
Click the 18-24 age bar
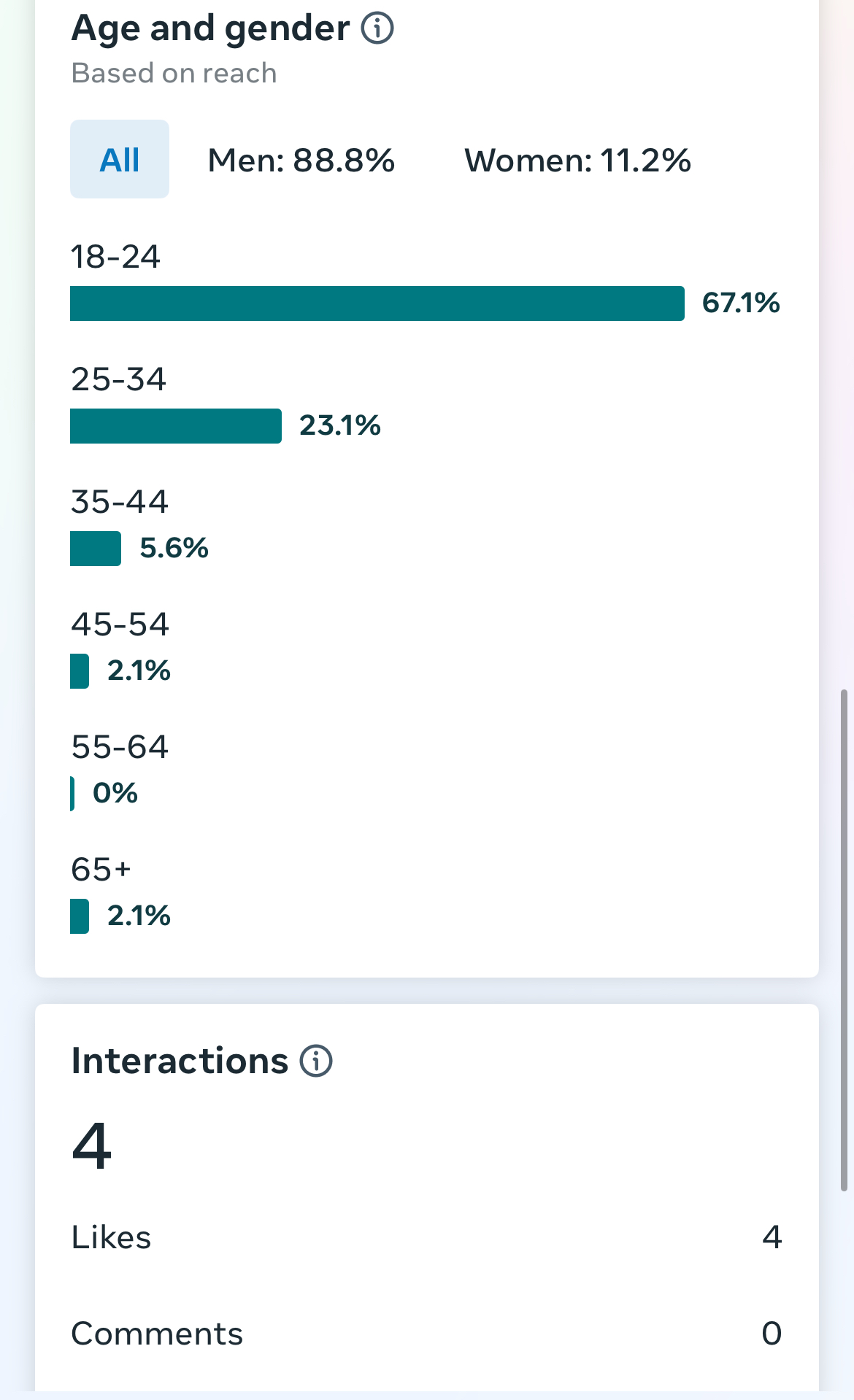pos(377,303)
